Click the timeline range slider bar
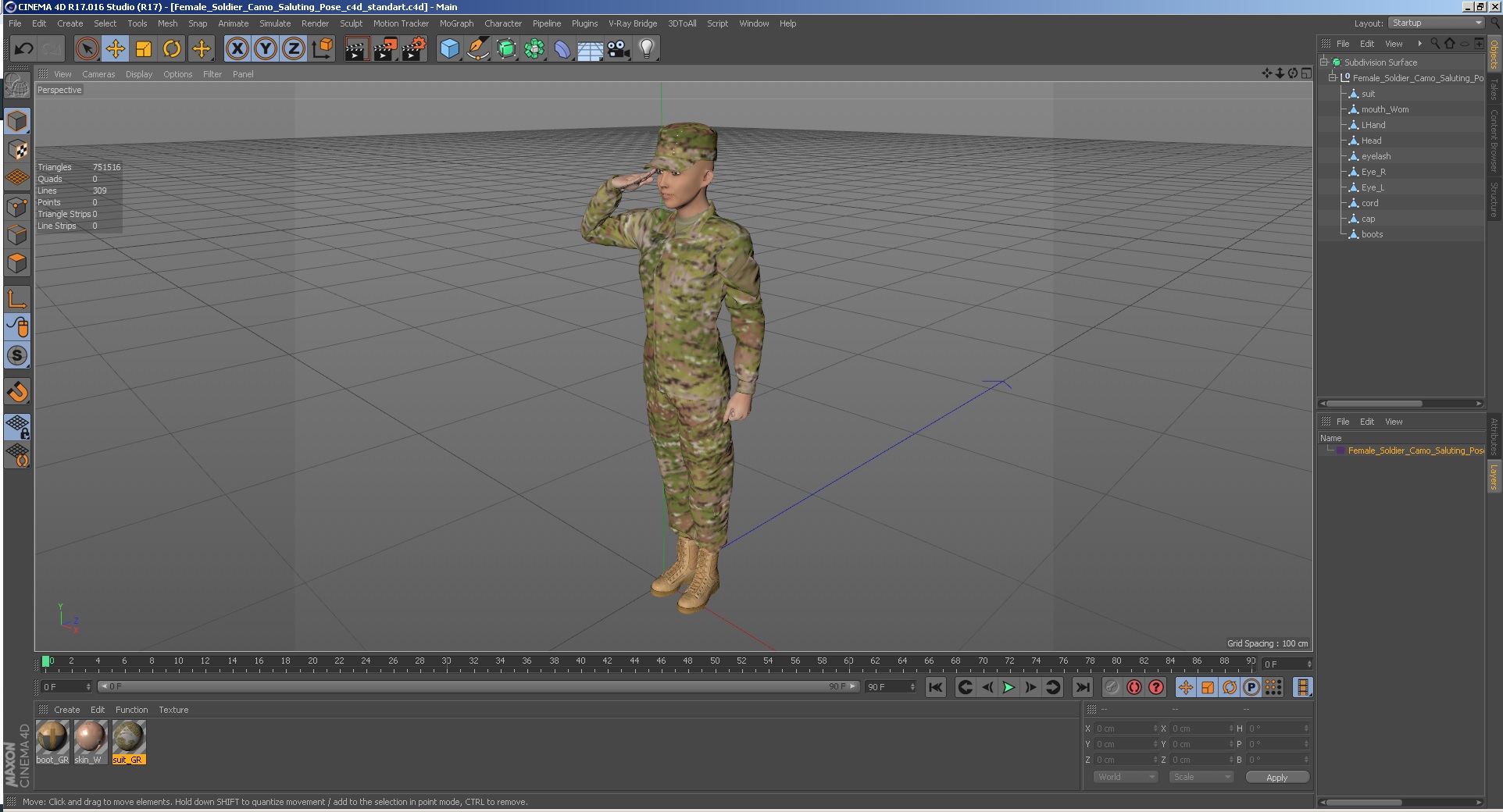Image resolution: width=1503 pixels, height=812 pixels. 478,686
